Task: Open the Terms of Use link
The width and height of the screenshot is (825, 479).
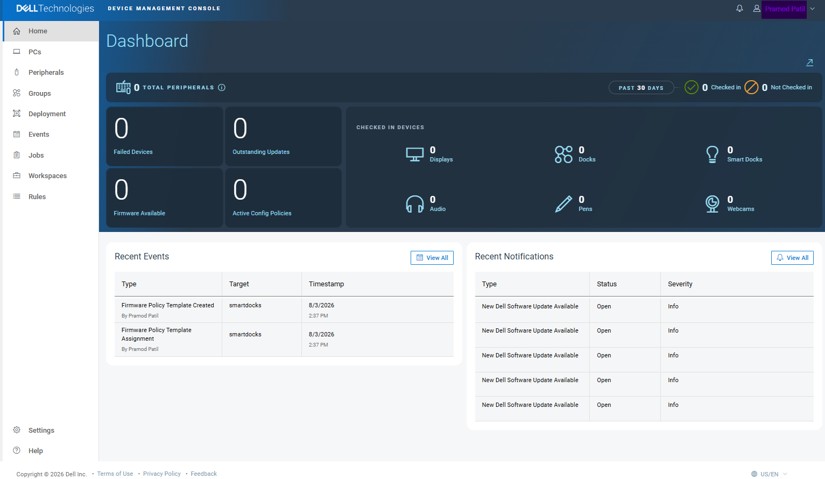Action: (115, 474)
